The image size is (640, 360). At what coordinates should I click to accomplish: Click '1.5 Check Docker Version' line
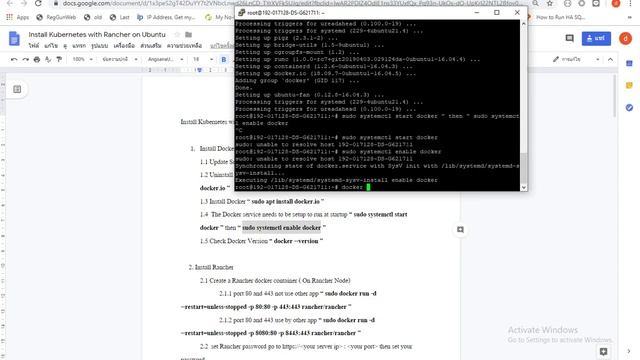261,241
